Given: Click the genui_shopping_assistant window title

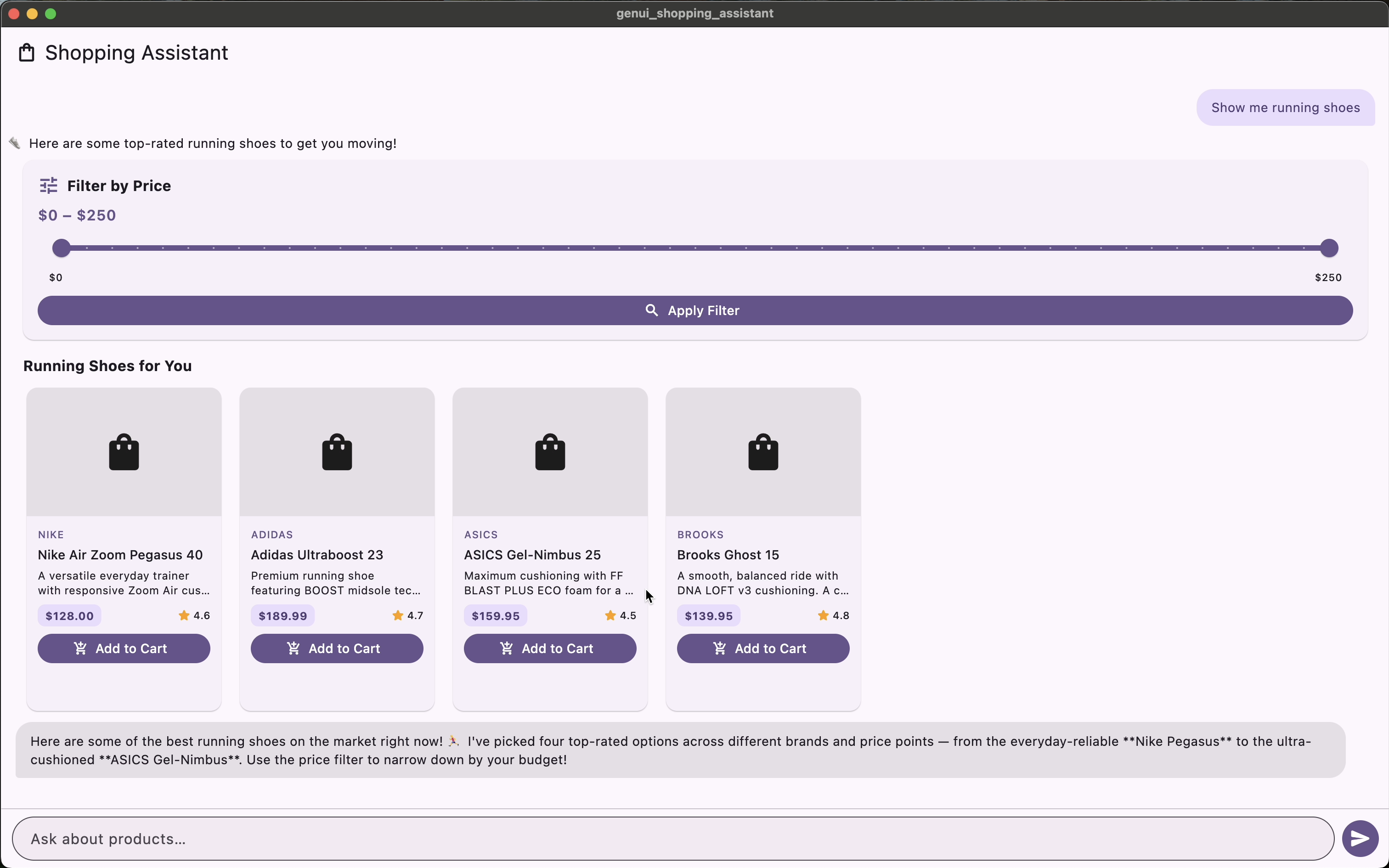Looking at the screenshot, I should click(694, 13).
